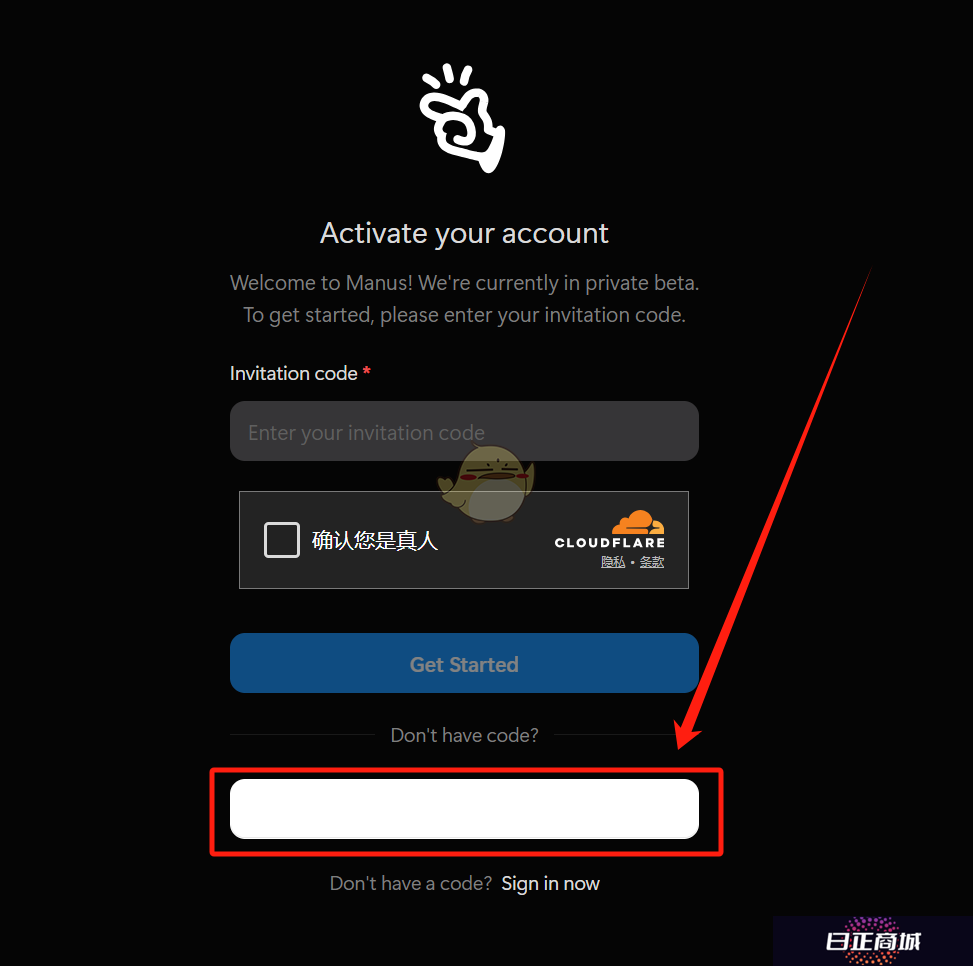Open the 条款 terms link
The width and height of the screenshot is (973, 966).
[652, 562]
